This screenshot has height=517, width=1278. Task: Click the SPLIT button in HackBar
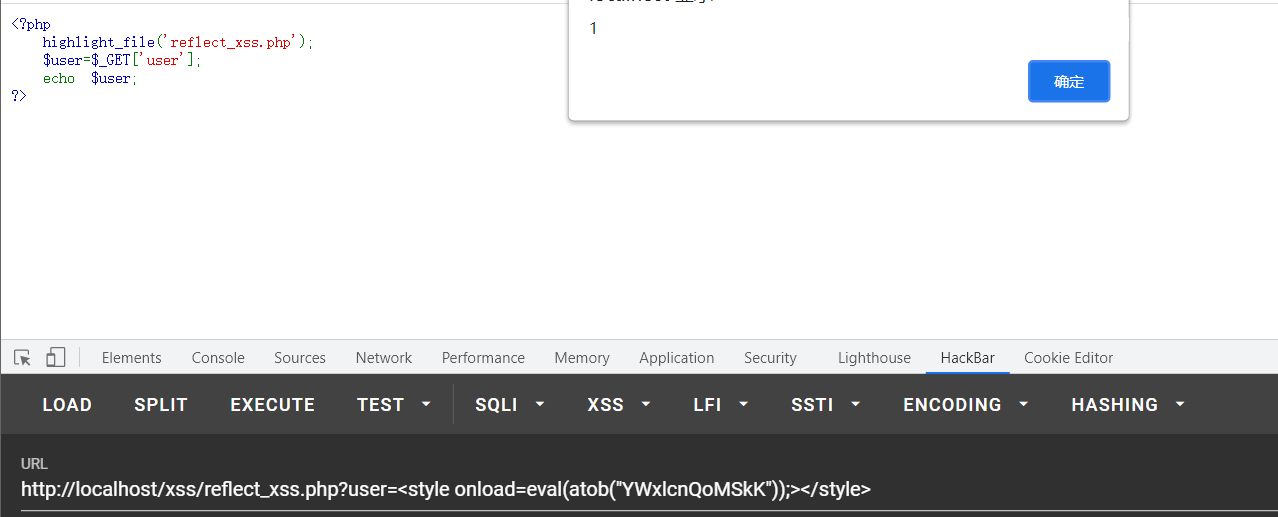click(x=161, y=405)
